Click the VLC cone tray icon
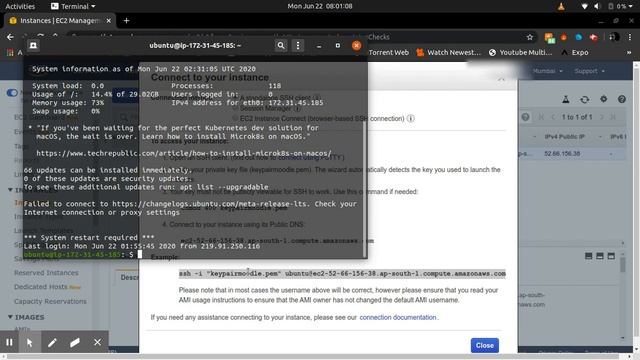 point(561,6)
